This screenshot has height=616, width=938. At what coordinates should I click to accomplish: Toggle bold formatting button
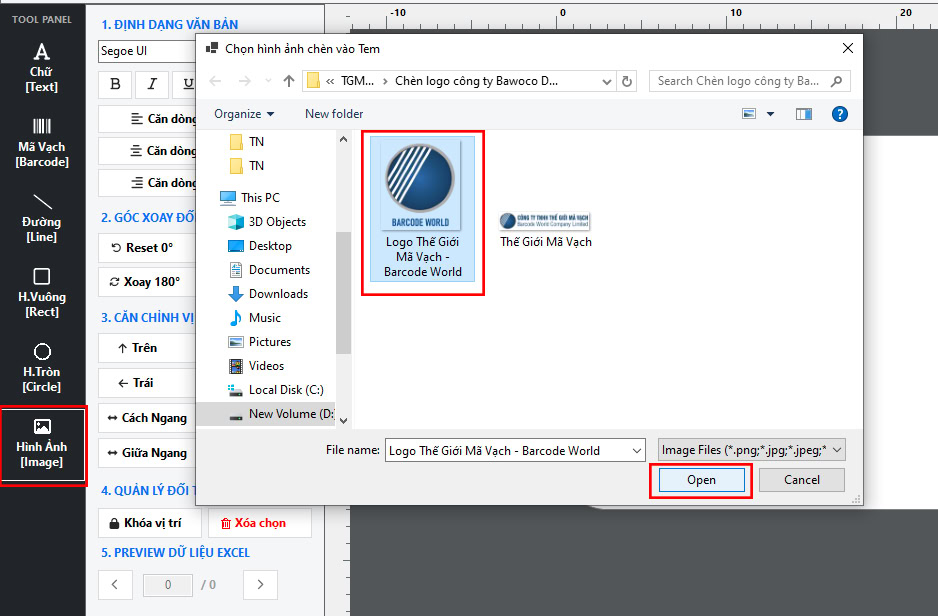point(115,84)
